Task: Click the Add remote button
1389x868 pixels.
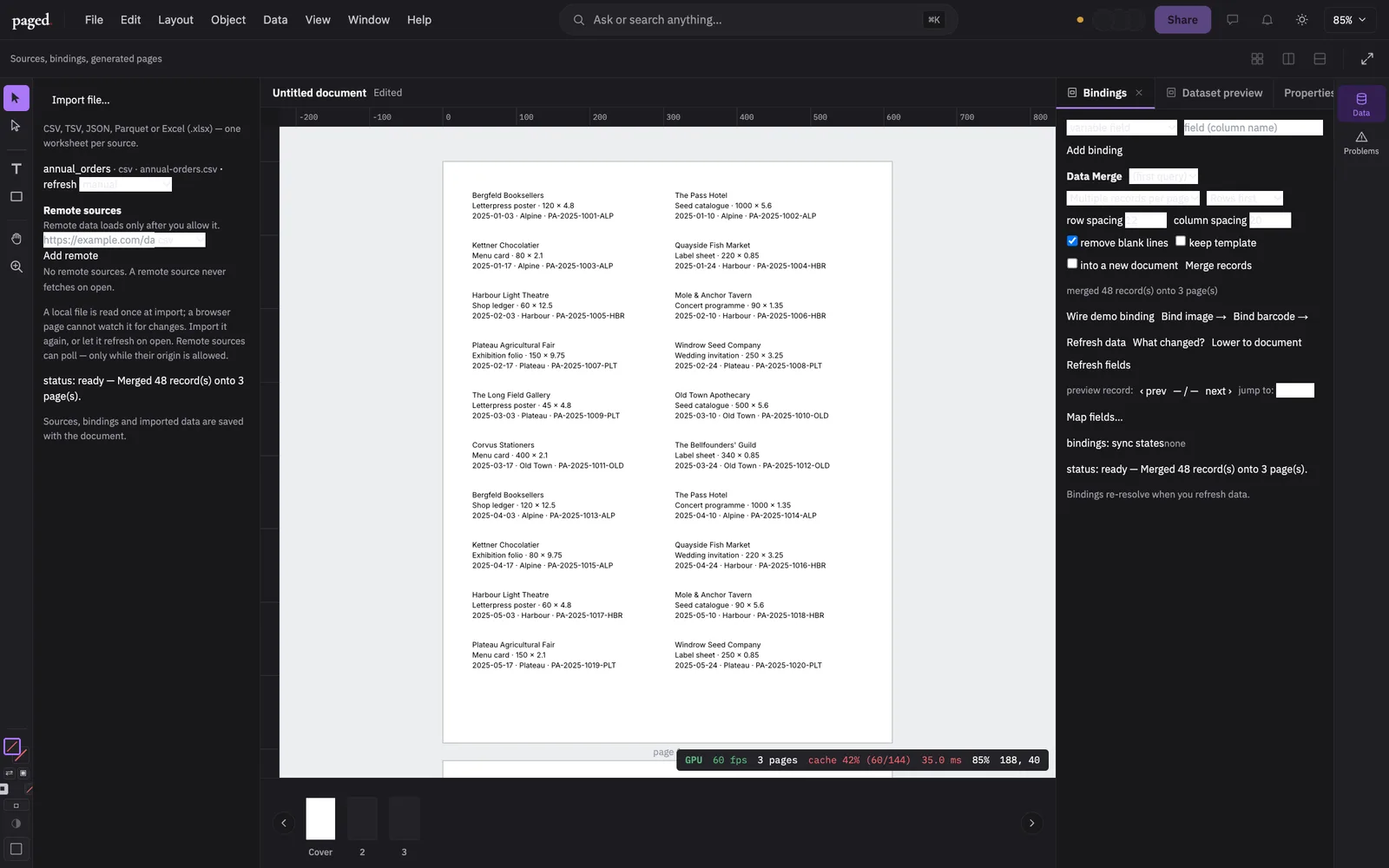Action: [71, 256]
